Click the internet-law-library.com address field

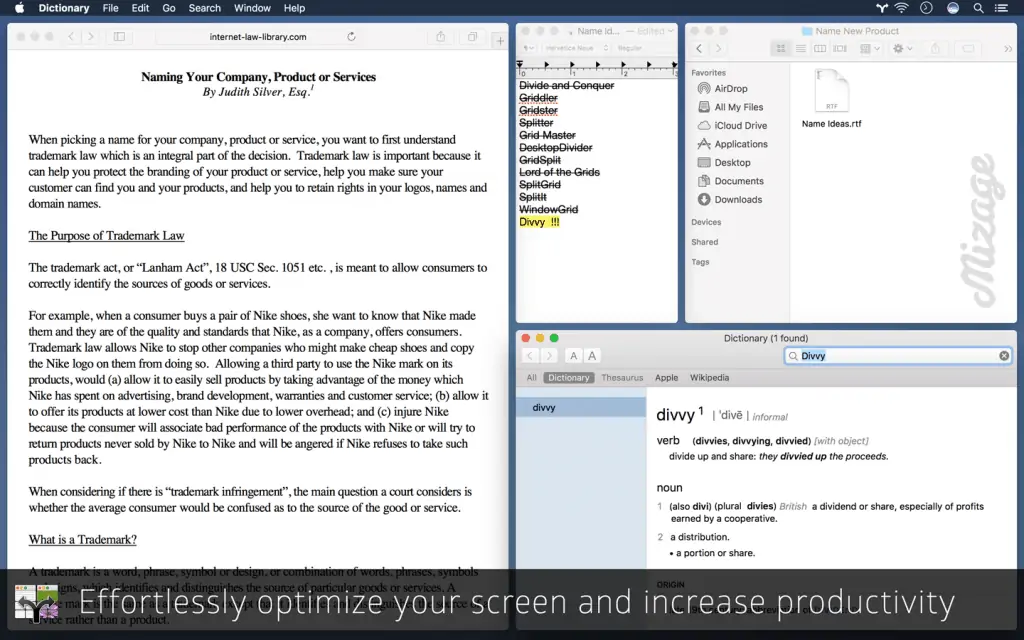pos(257,37)
